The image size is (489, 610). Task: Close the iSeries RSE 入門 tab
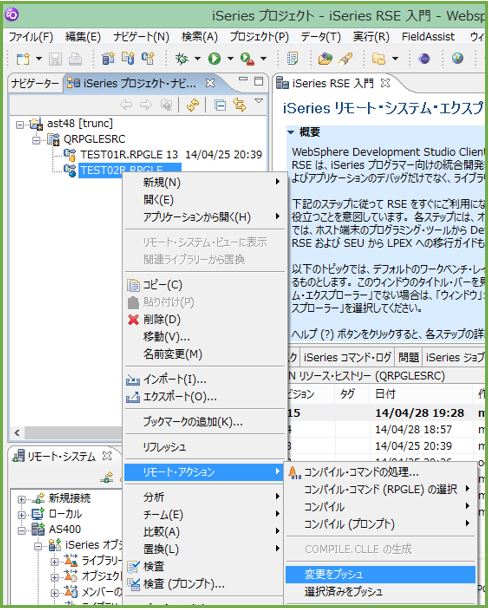coord(385,83)
